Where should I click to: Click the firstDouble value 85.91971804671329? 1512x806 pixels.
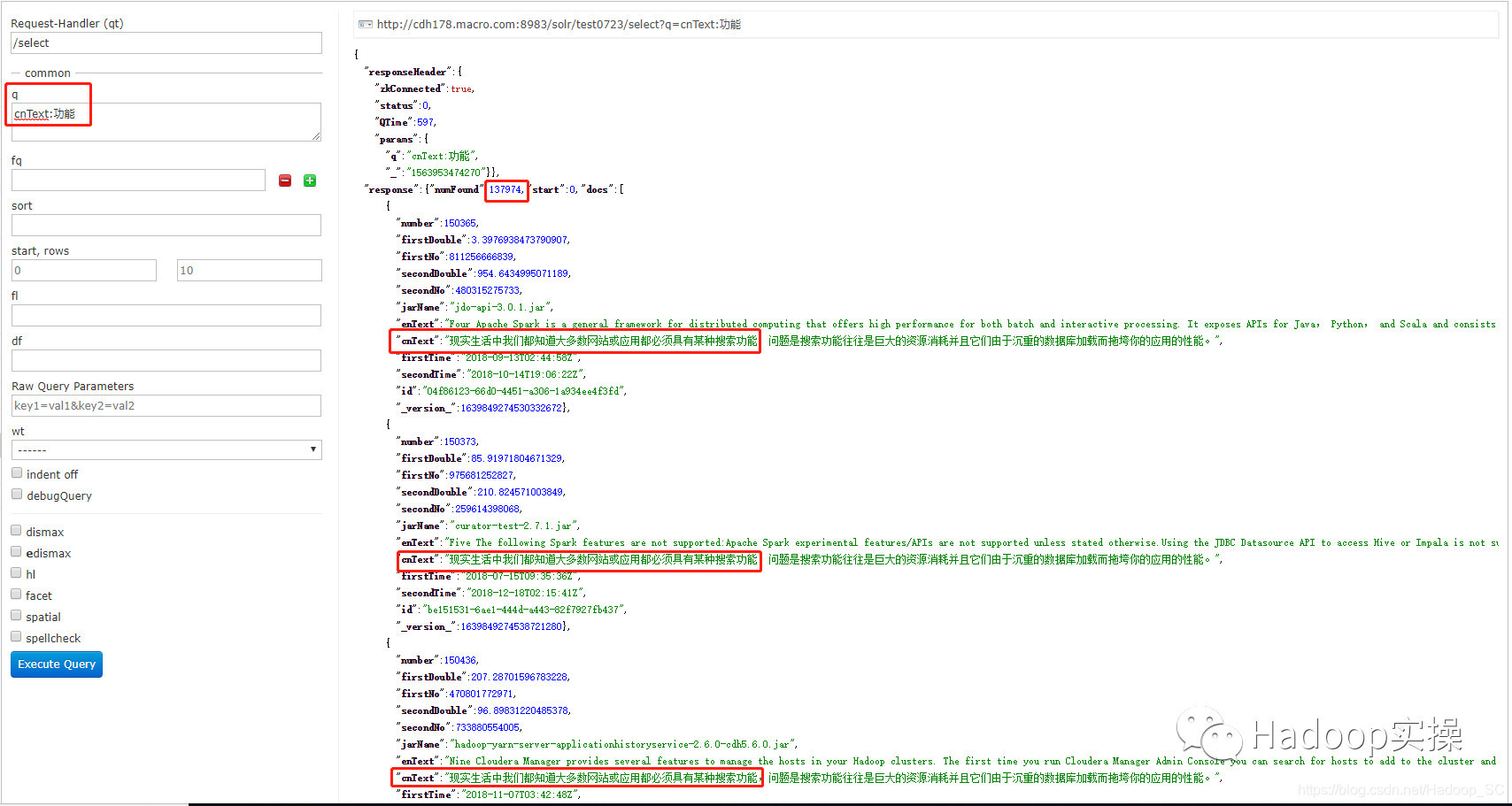pyautogui.click(x=516, y=458)
